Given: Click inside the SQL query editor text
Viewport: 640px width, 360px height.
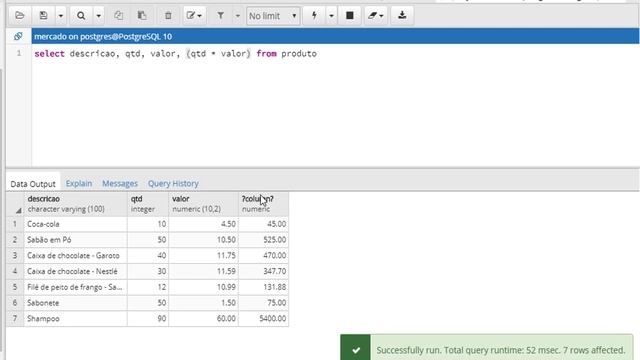Looking at the screenshot, I should coord(176,53).
